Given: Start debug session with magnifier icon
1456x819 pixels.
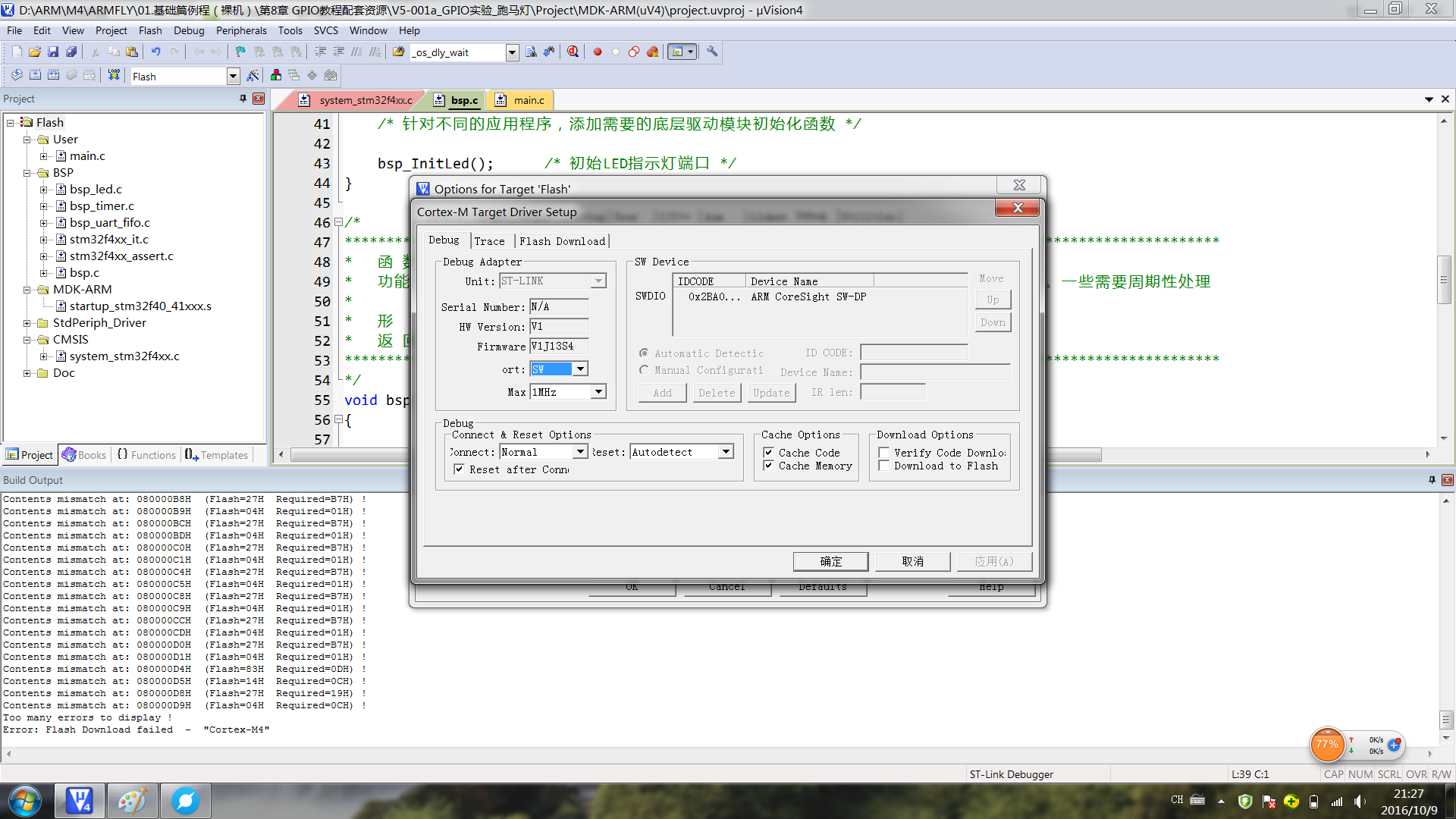Looking at the screenshot, I should (573, 52).
